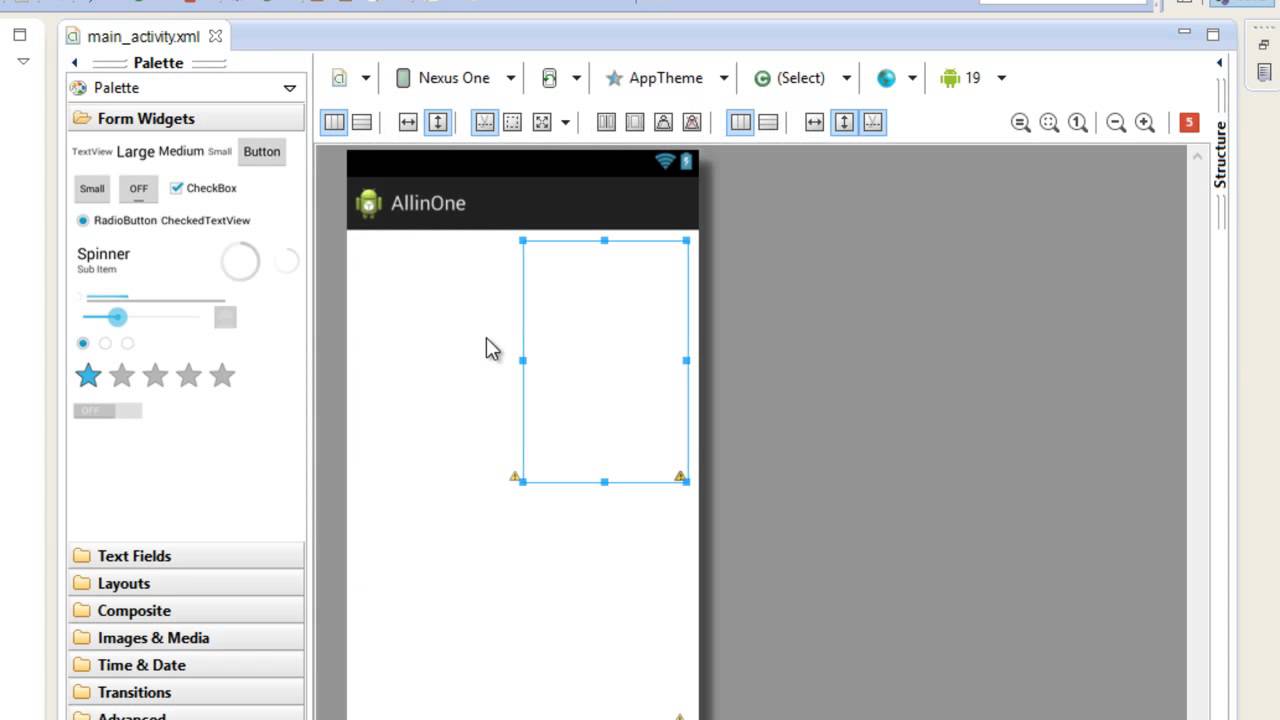Expand the Time & Date category
The image size is (1280, 720).
[186, 665]
